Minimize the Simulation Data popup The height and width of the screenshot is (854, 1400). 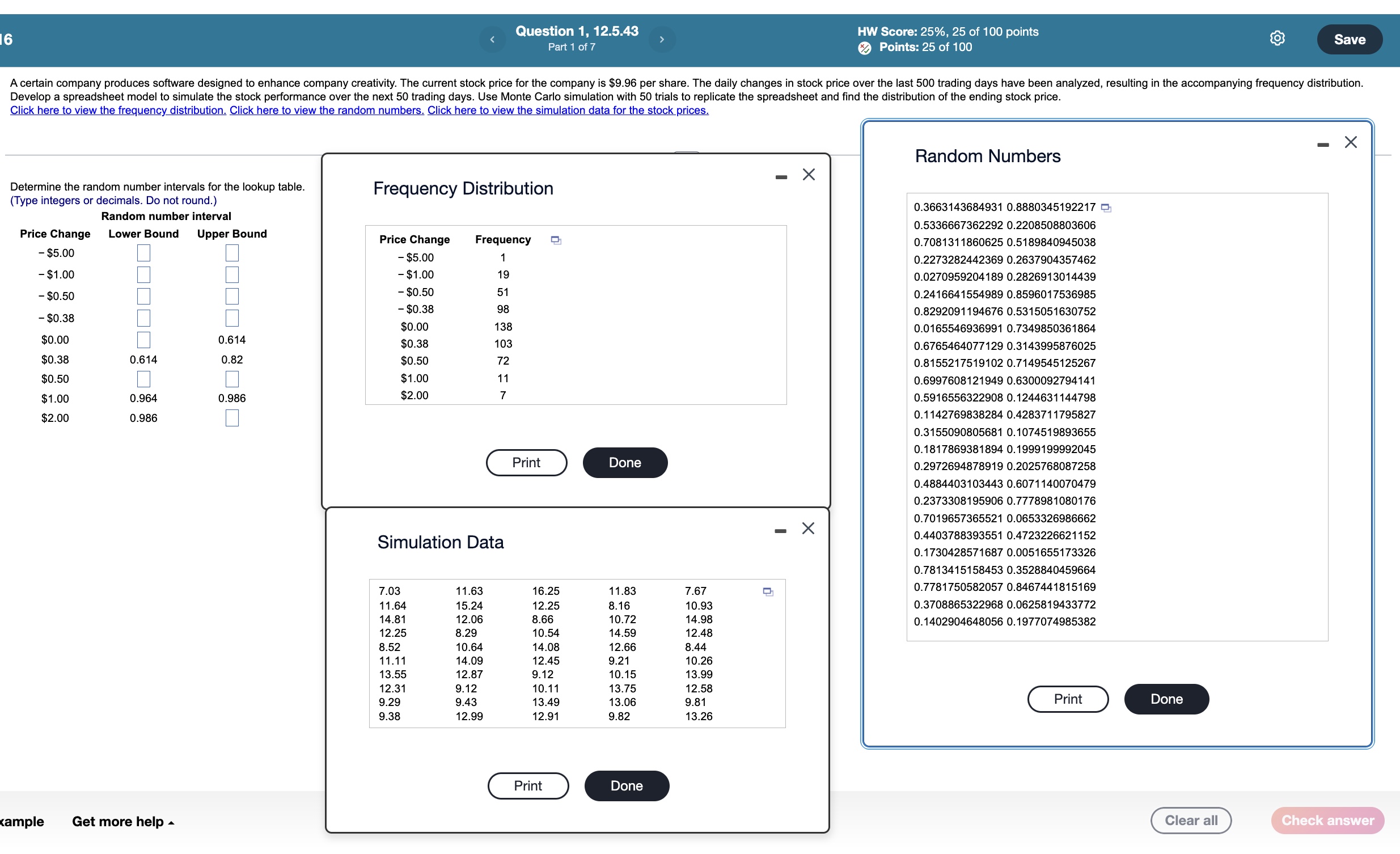pos(780,531)
